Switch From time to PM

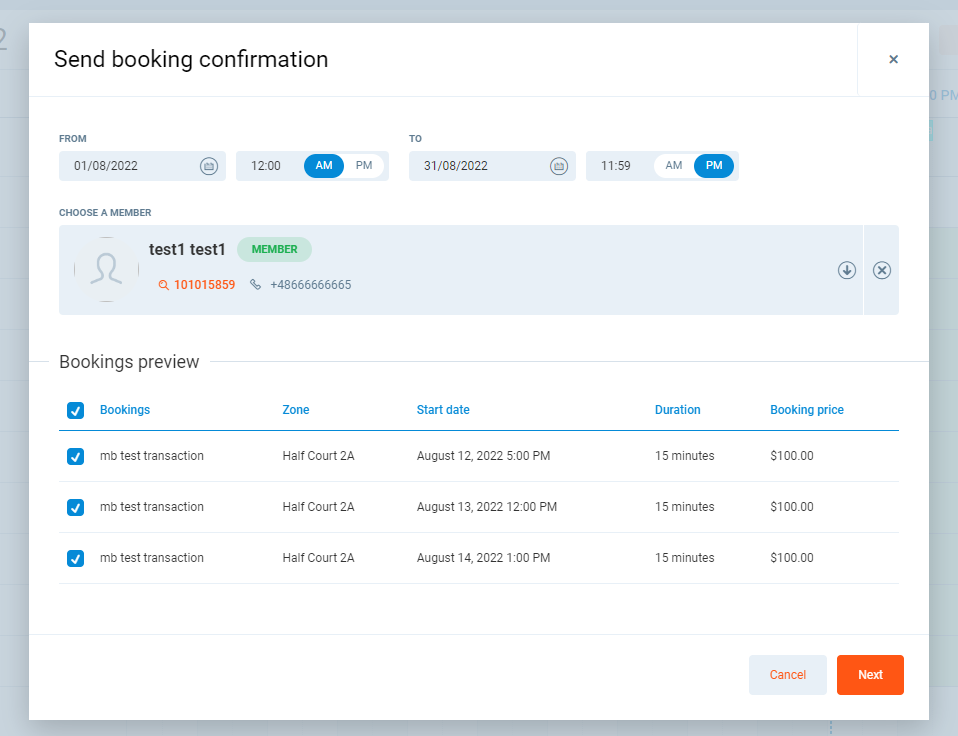(x=364, y=166)
